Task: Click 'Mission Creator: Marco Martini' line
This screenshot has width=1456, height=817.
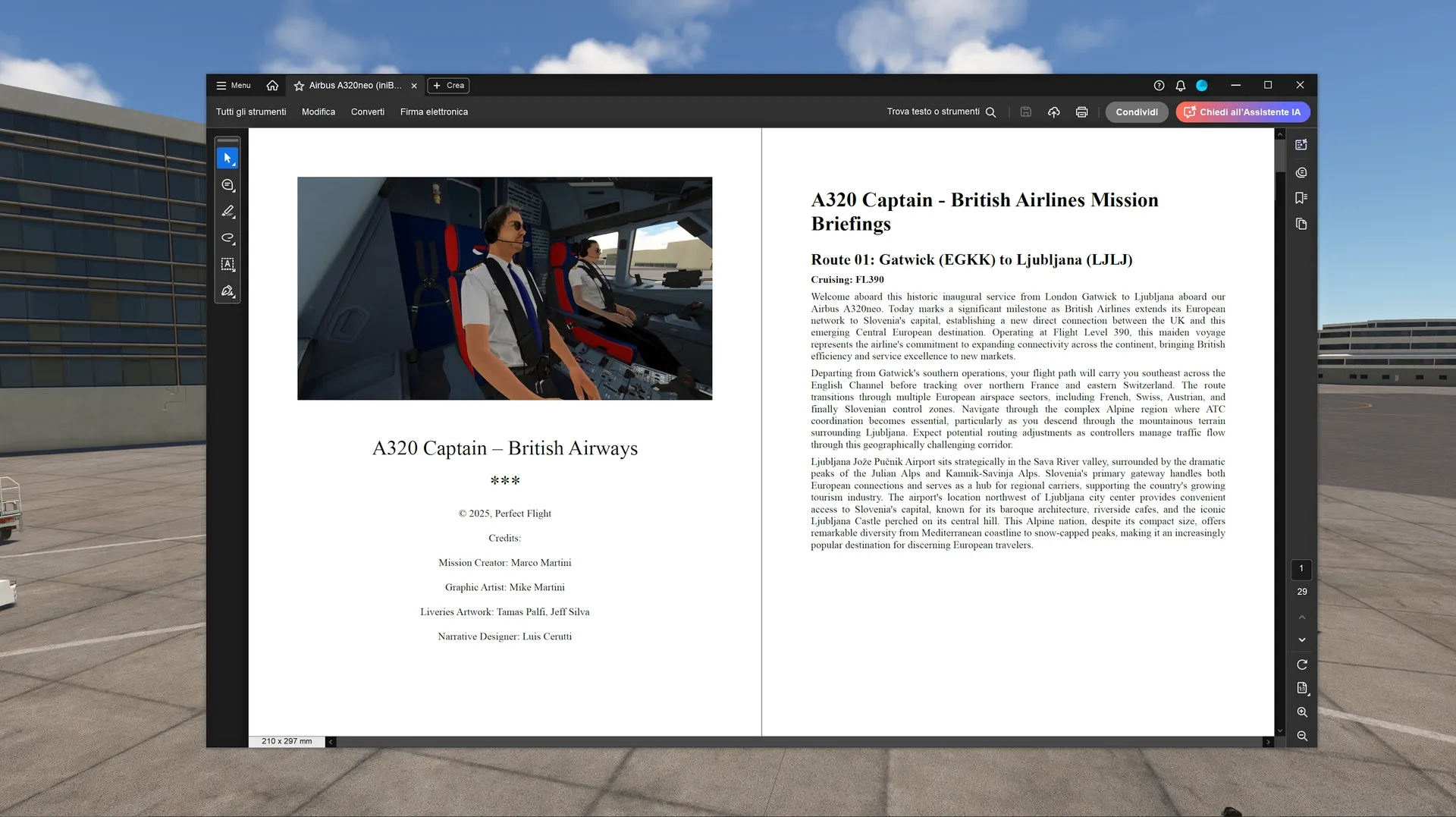Action: click(505, 563)
